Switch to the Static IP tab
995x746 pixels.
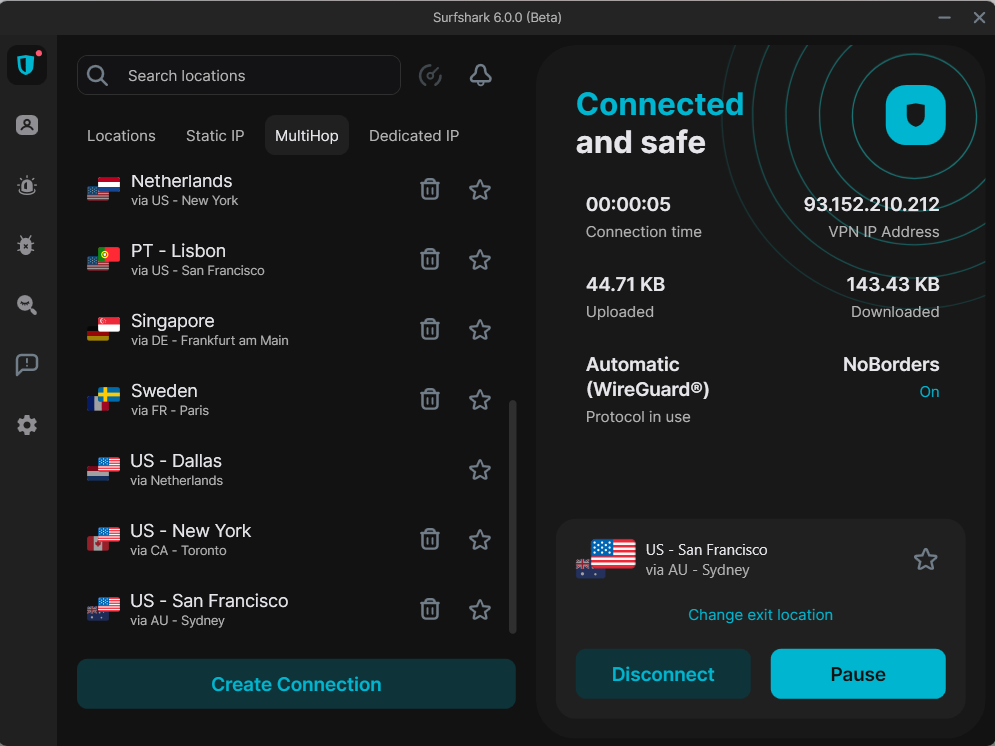tap(215, 136)
